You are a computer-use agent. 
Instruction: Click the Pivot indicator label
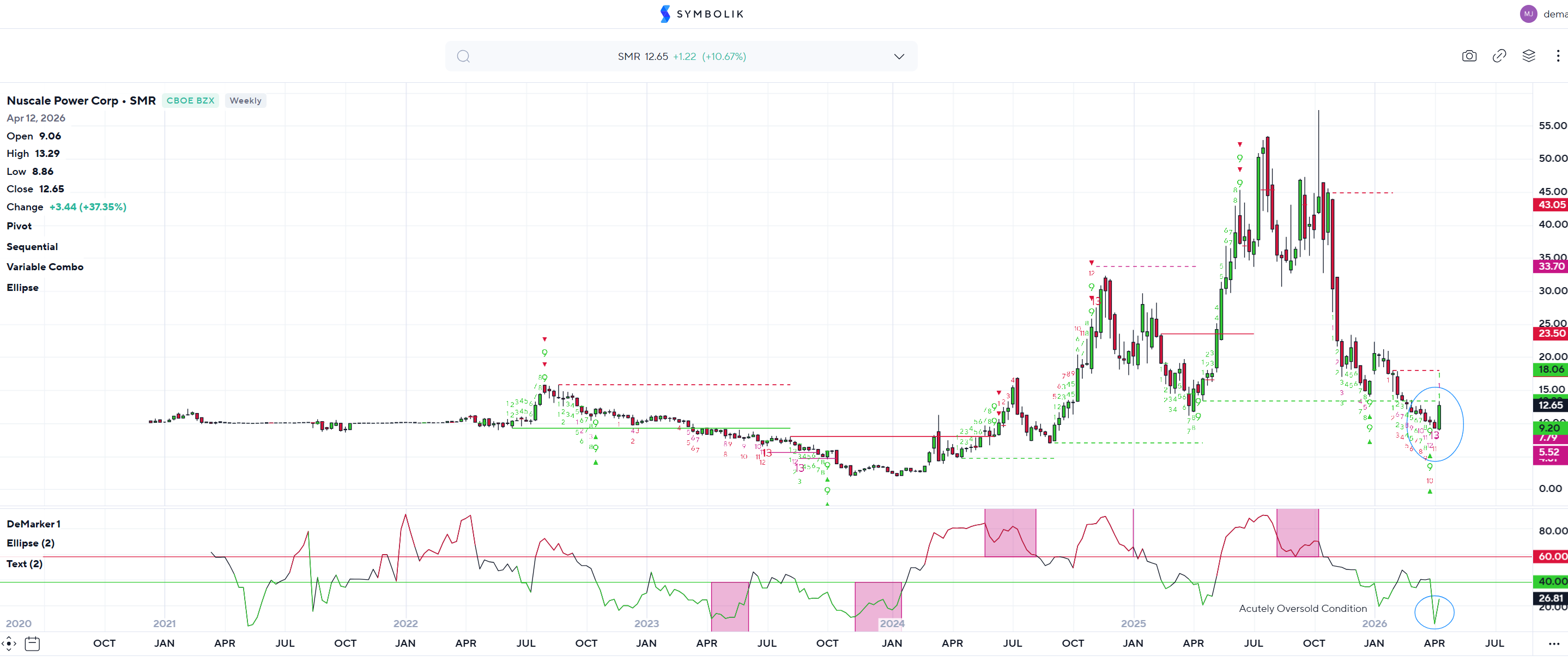pos(19,226)
